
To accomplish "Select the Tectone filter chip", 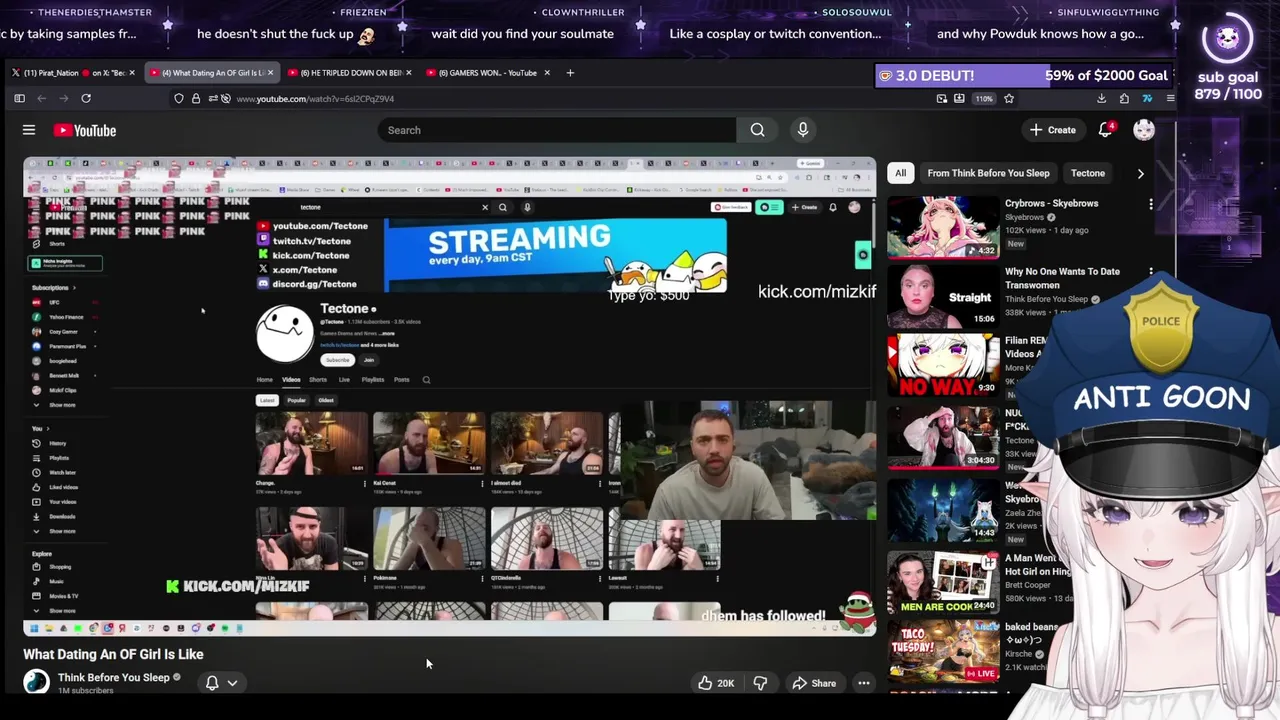I will 1088,173.
